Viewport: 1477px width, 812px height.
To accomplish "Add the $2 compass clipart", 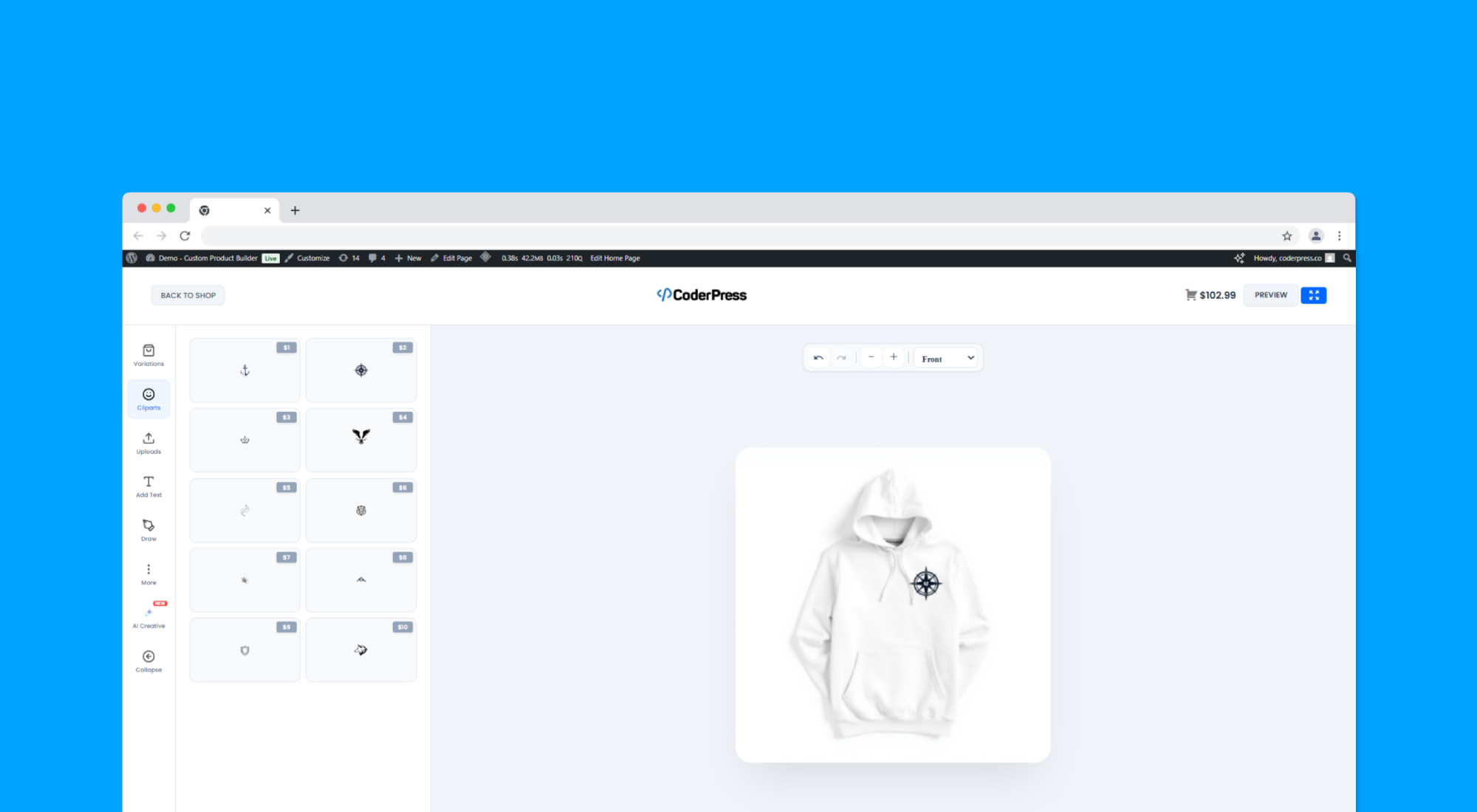I will coord(361,370).
